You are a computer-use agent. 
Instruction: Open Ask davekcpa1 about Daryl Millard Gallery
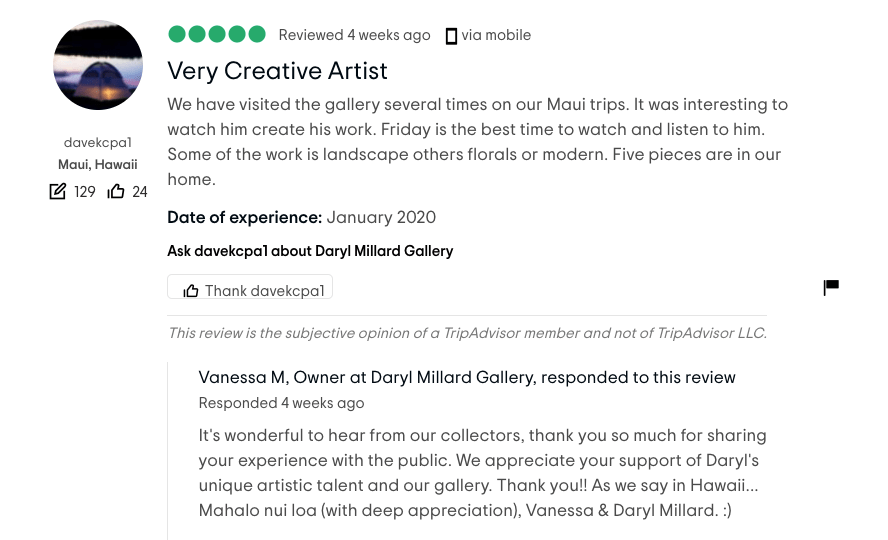click(x=310, y=251)
